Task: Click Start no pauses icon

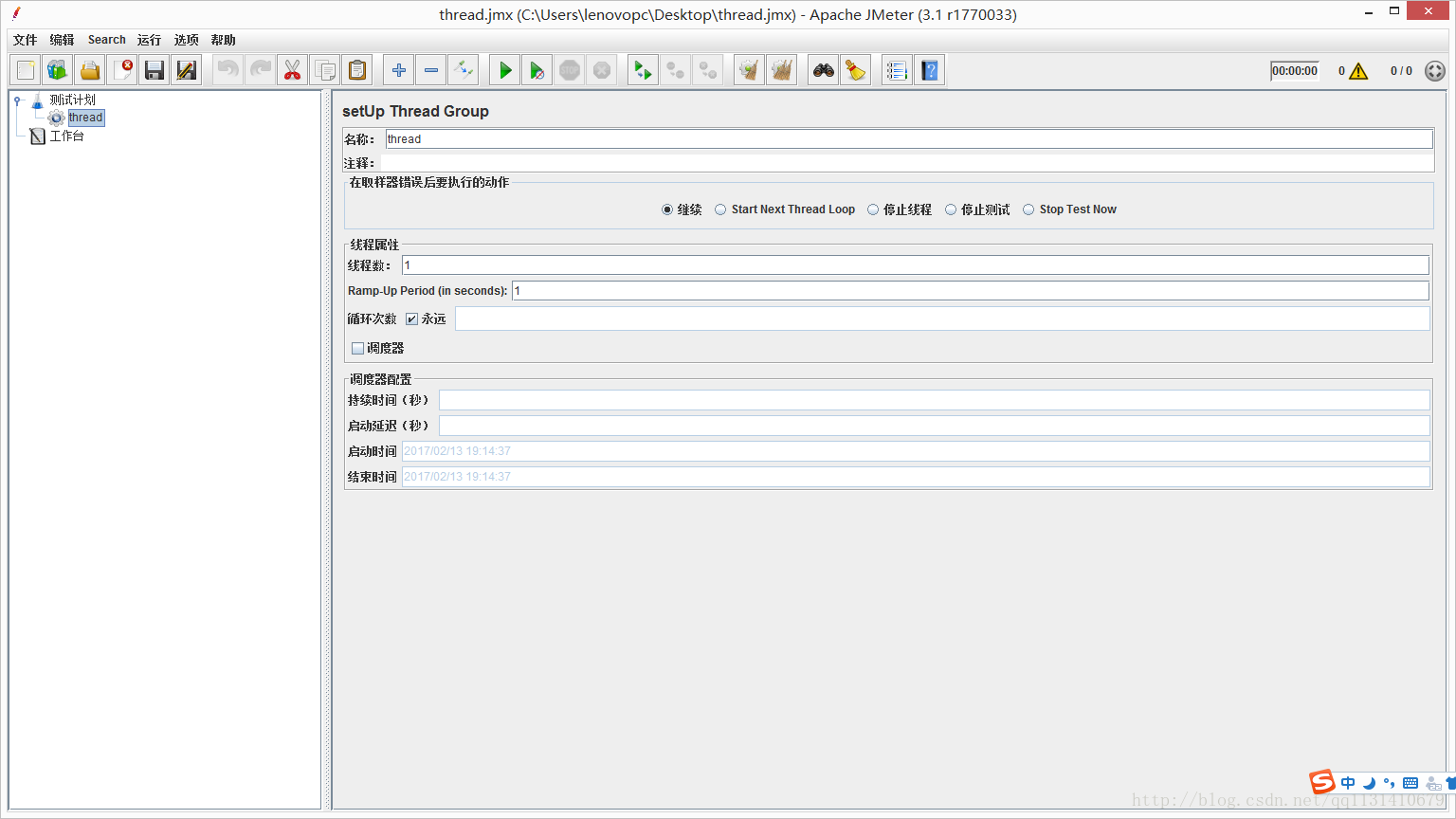Action: click(x=537, y=70)
